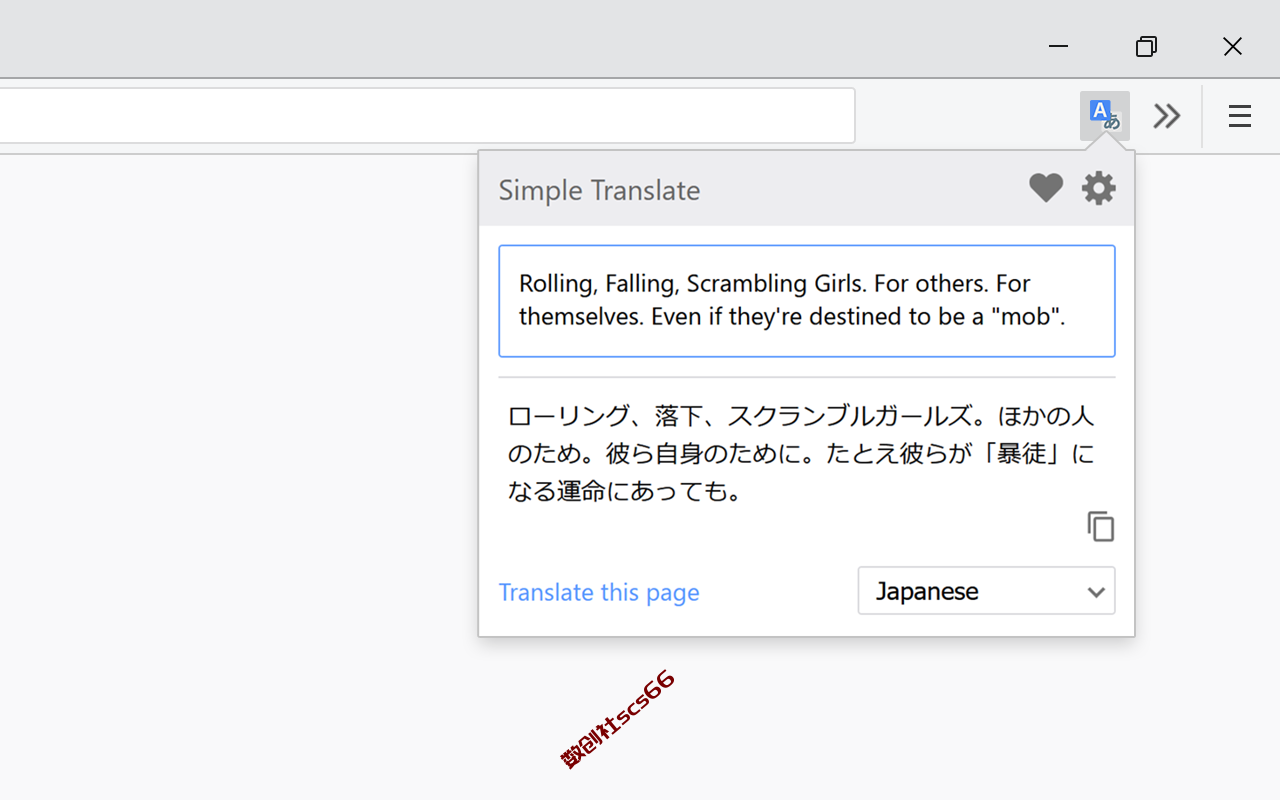Screen dimensions: 1280x800
Task: Open the browser hamburger menu
Action: [x=1240, y=116]
